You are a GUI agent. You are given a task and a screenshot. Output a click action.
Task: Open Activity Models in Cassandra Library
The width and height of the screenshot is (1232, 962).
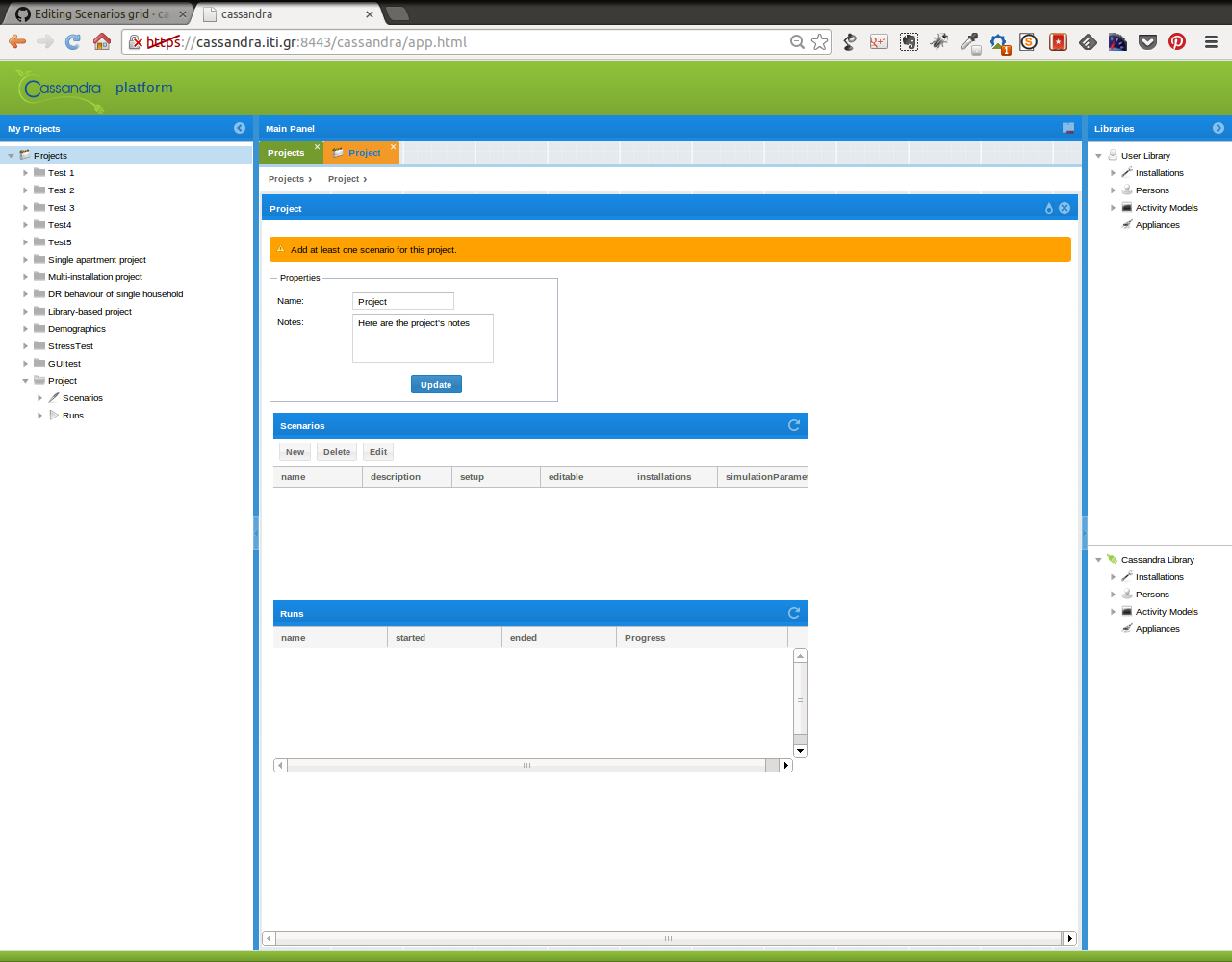[x=1113, y=611]
